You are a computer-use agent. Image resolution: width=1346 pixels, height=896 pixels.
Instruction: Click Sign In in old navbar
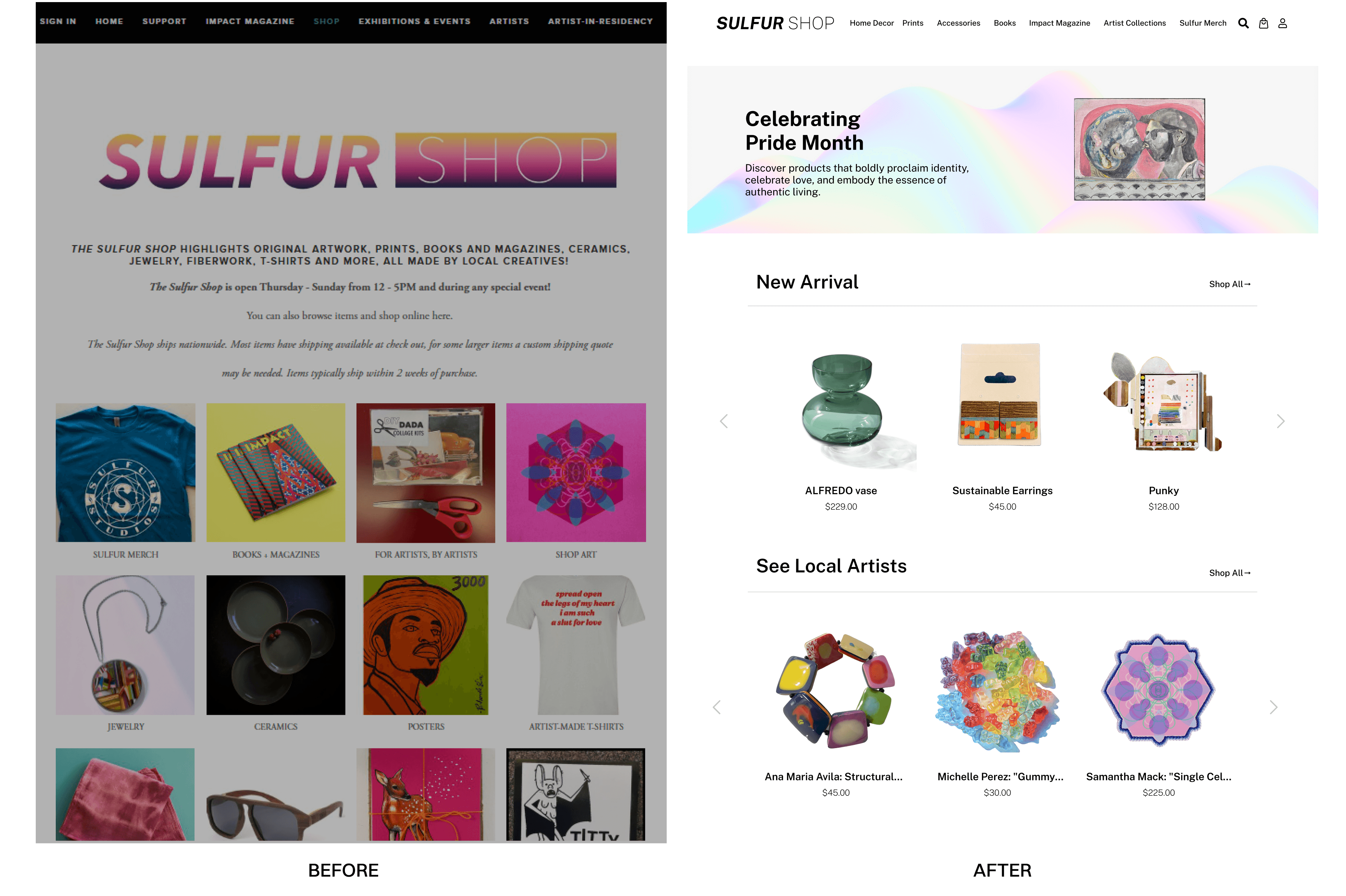[58, 21]
